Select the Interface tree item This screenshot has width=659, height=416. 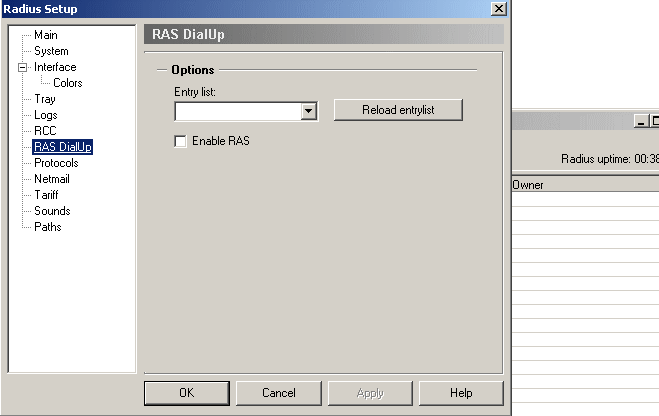pos(55,67)
